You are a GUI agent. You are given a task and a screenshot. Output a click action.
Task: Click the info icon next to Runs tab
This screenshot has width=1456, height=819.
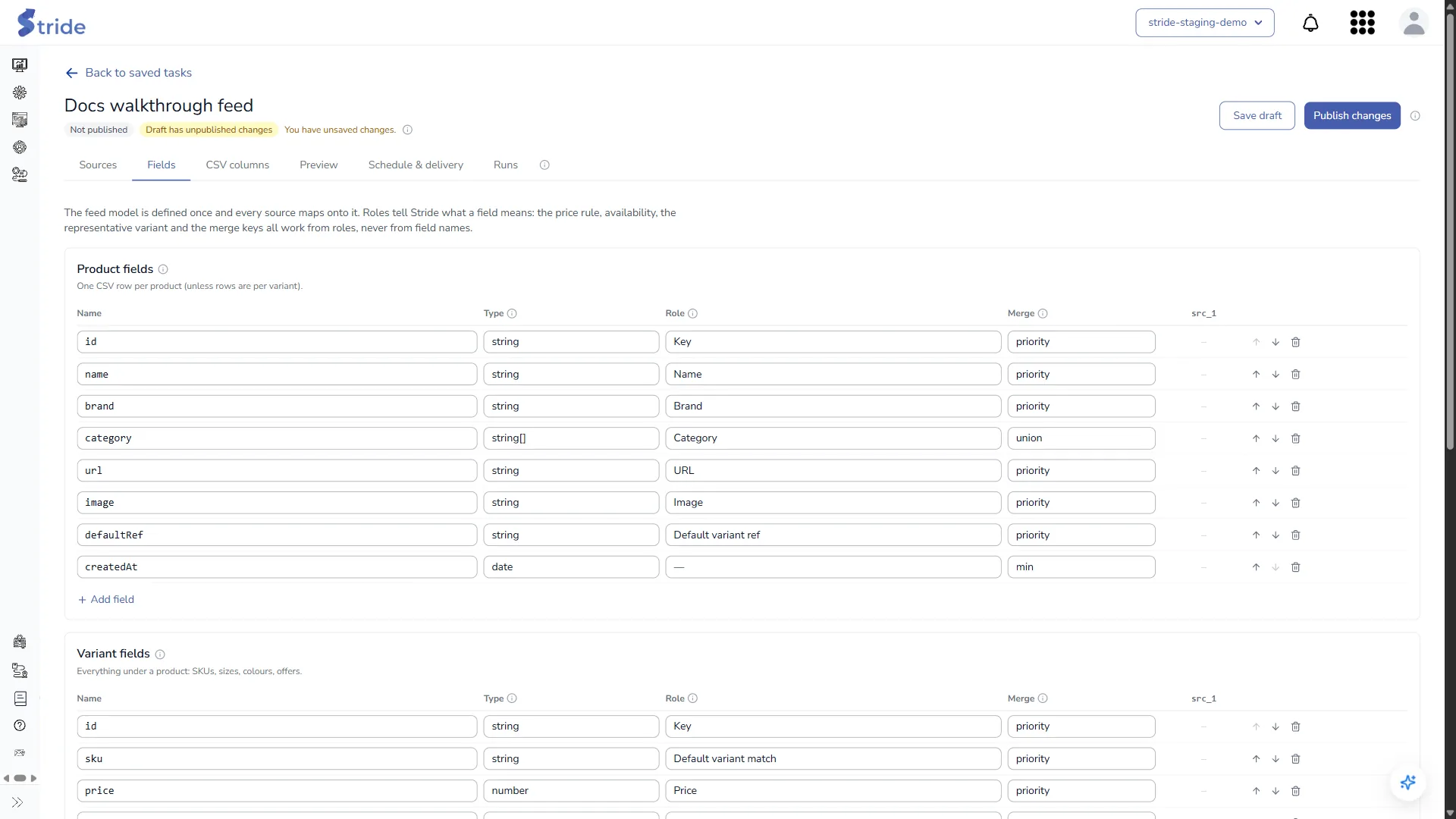click(x=544, y=165)
